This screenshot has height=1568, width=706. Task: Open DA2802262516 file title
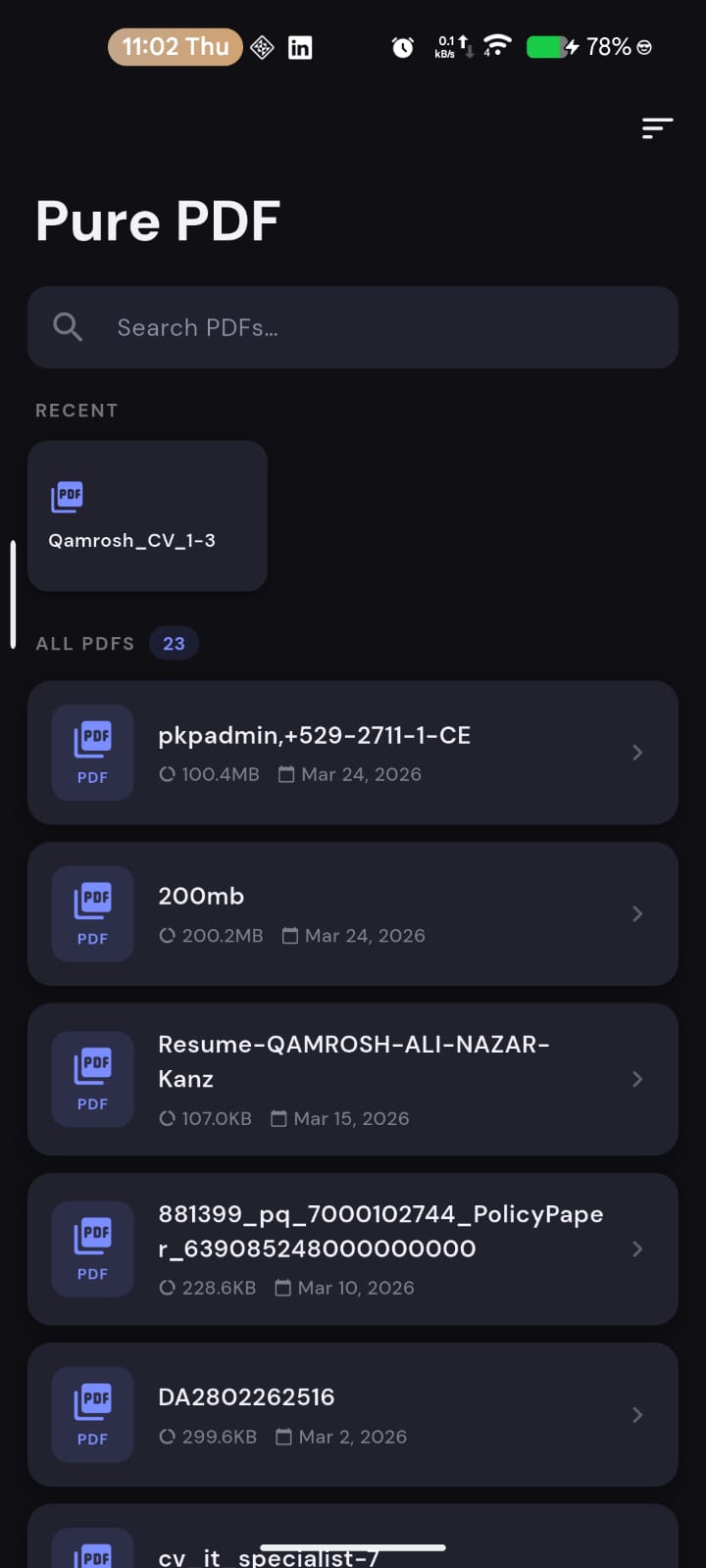pos(246,1396)
